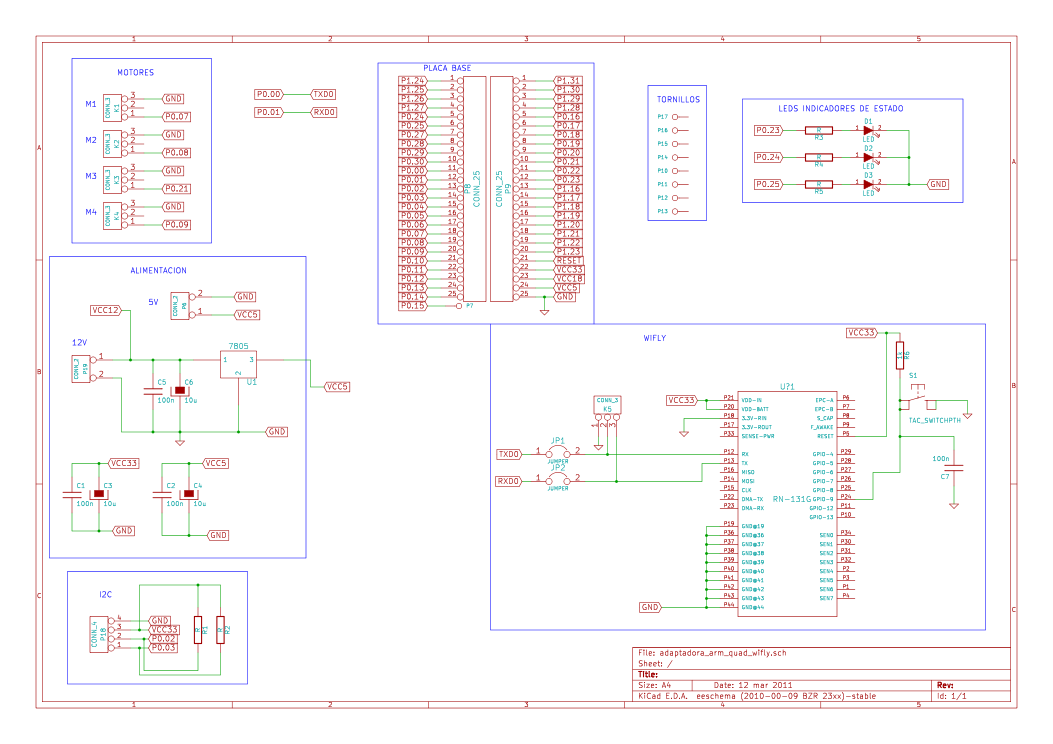
Task: Click the WIFLY section title text
Action: tap(654, 338)
